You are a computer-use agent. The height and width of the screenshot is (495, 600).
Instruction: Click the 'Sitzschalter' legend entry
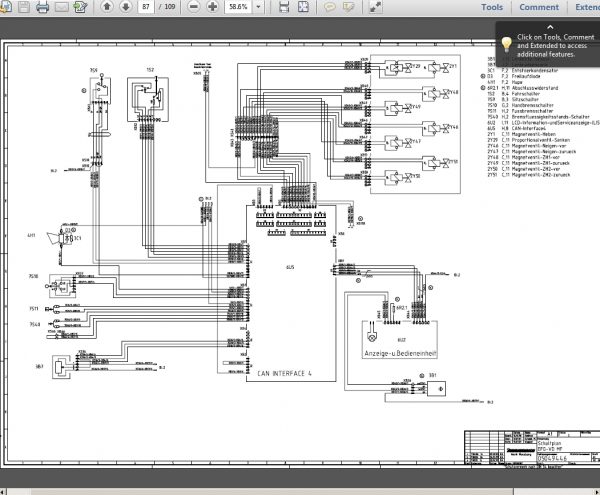click(525, 99)
